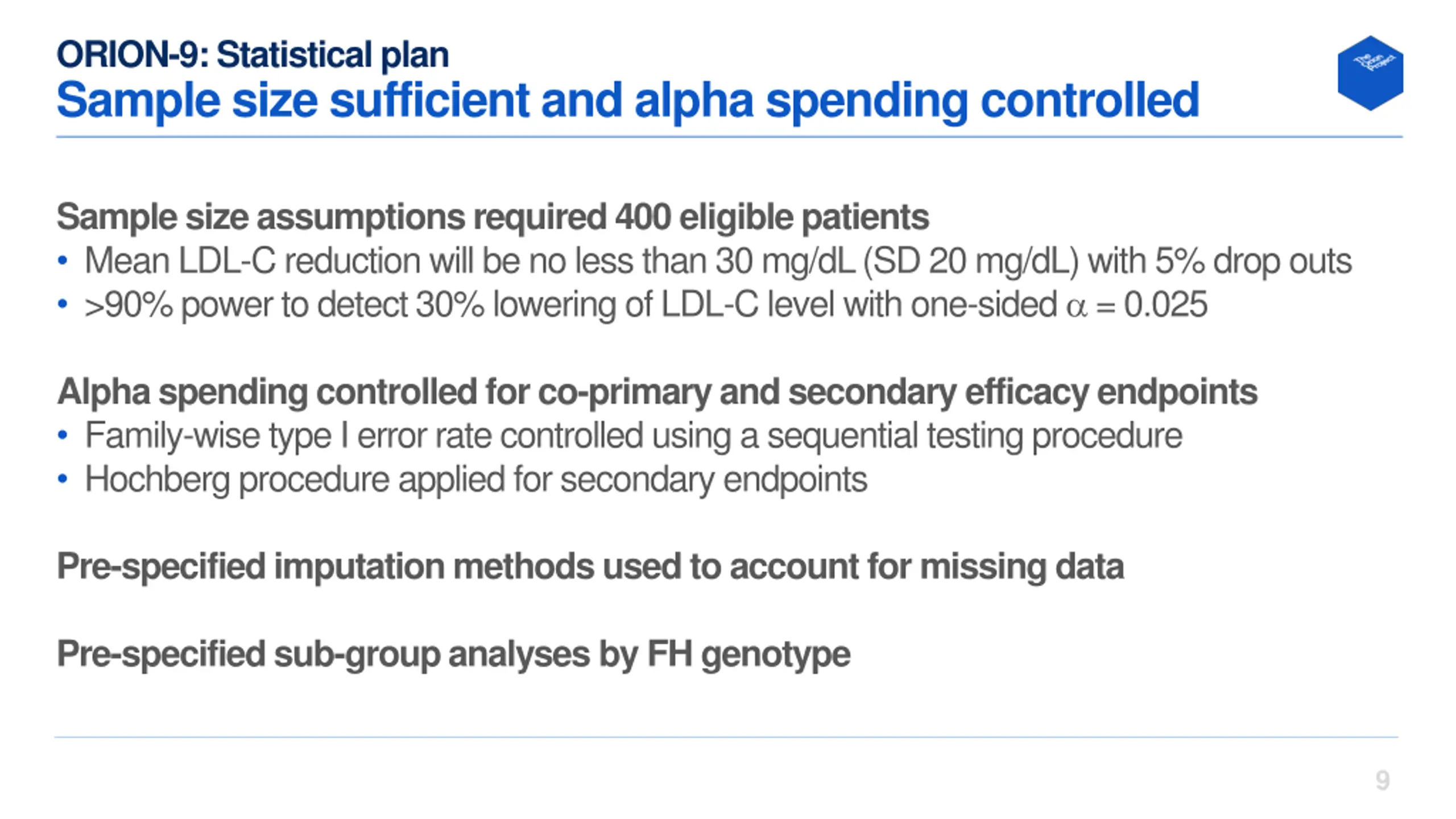Click the Hochberg procedure bullet line

click(476, 480)
